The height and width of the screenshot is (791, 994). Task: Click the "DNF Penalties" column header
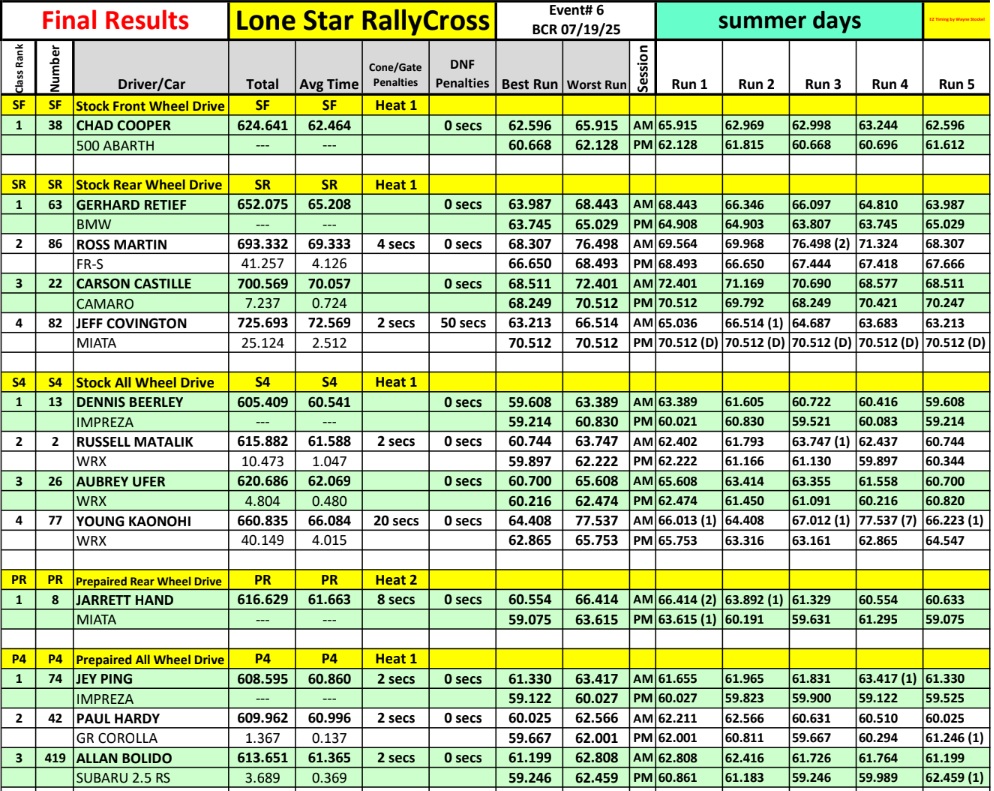(x=462, y=74)
